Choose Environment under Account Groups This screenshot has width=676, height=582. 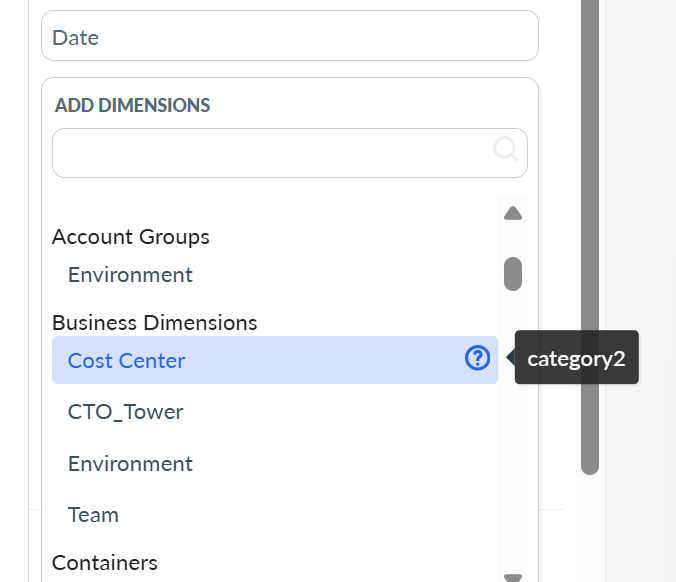pos(130,275)
